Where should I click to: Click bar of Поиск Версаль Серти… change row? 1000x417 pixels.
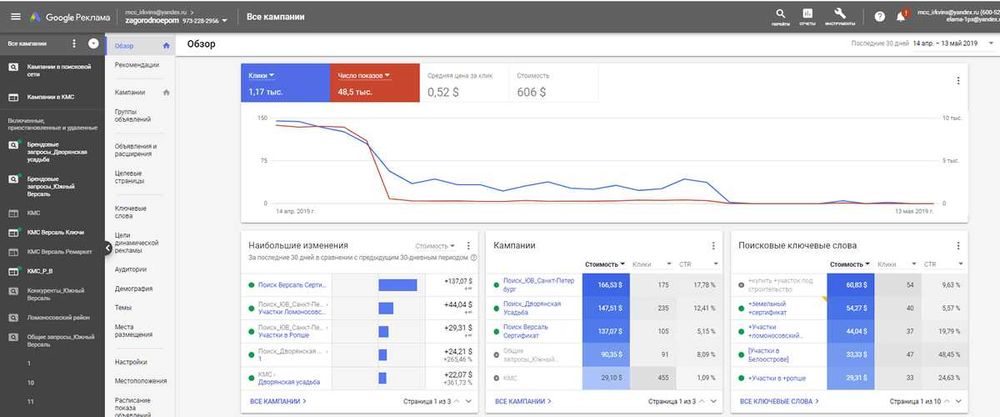pyautogui.click(x=397, y=284)
